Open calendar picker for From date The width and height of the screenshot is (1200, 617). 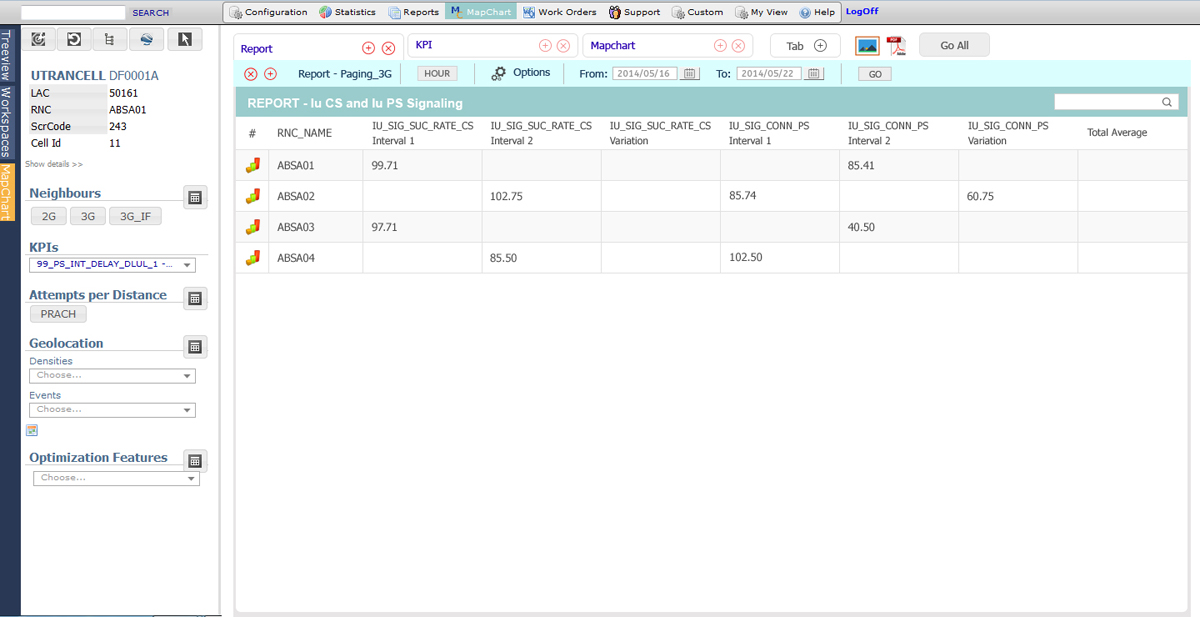coord(690,74)
